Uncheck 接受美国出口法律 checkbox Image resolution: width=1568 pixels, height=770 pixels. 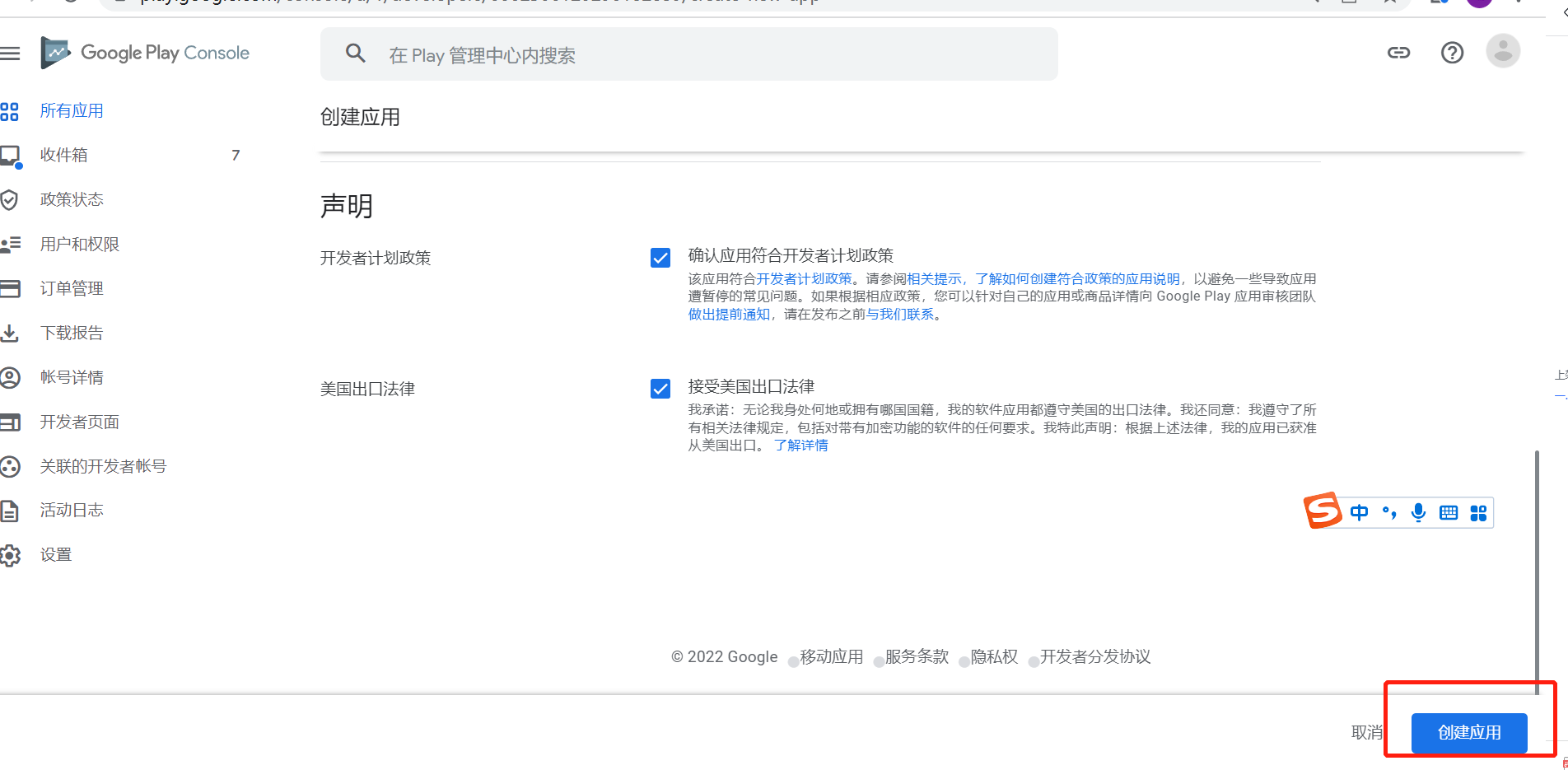[x=660, y=389]
